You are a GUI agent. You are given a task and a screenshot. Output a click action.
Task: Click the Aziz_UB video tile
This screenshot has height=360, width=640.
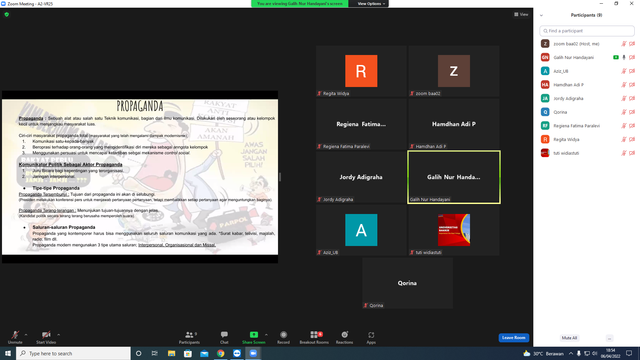[x=361, y=230]
